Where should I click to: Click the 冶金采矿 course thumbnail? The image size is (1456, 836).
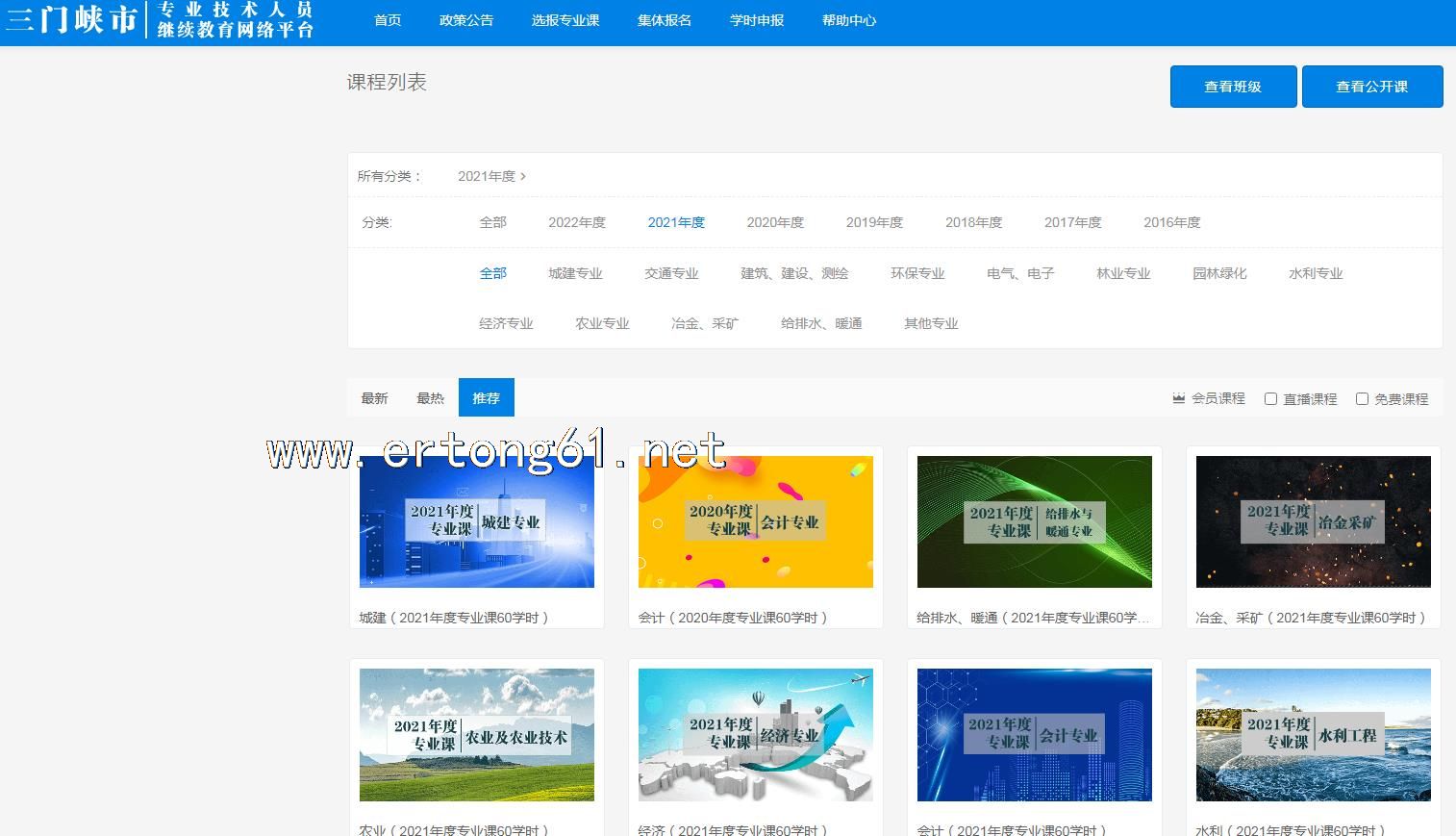coord(1313,521)
